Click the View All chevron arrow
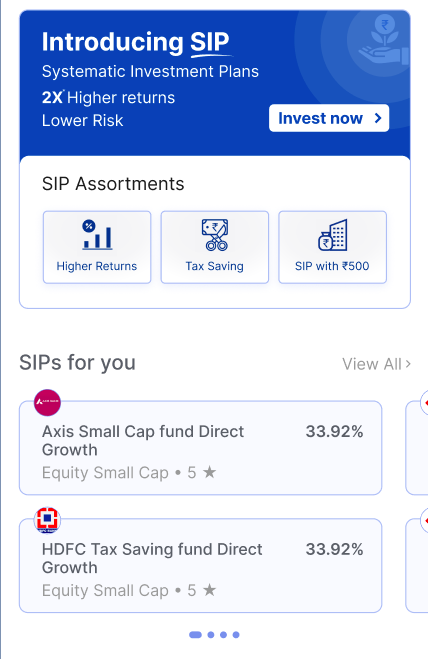The image size is (428, 659). coord(408,364)
